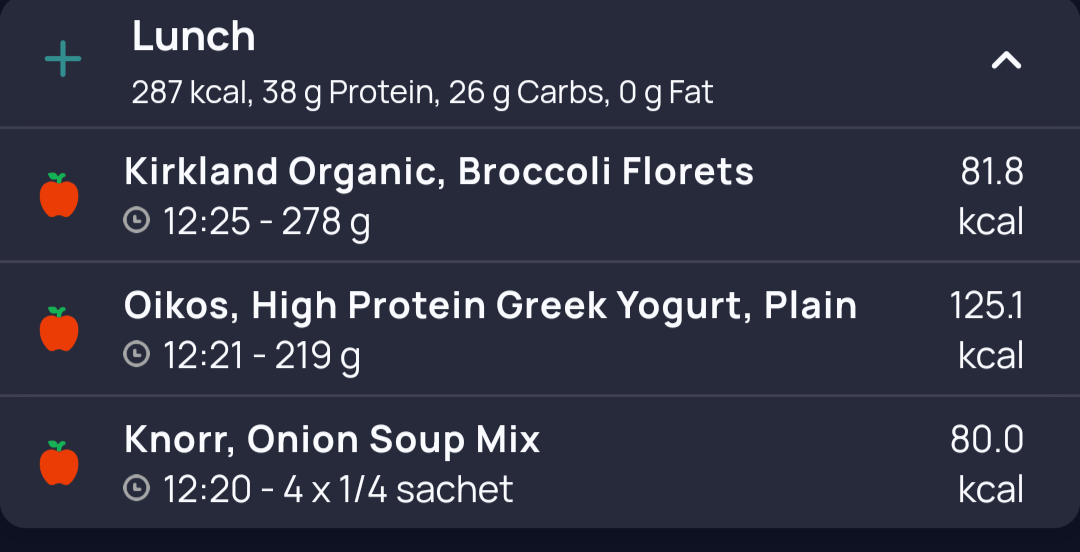Edit the 278 g broccoli amount
The image size is (1080, 552).
326,222
